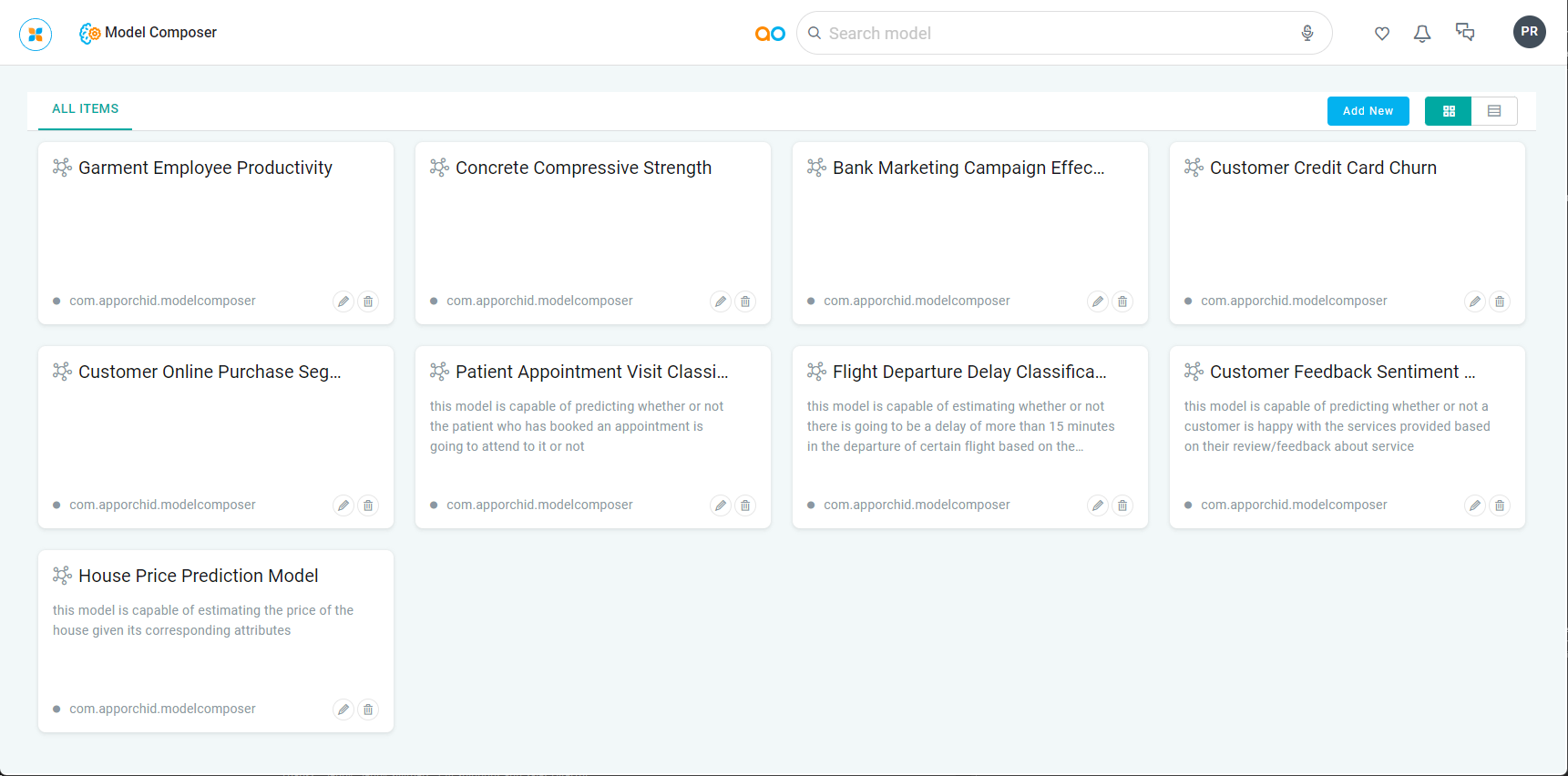
Task: Click the Add New button
Action: (x=1368, y=111)
